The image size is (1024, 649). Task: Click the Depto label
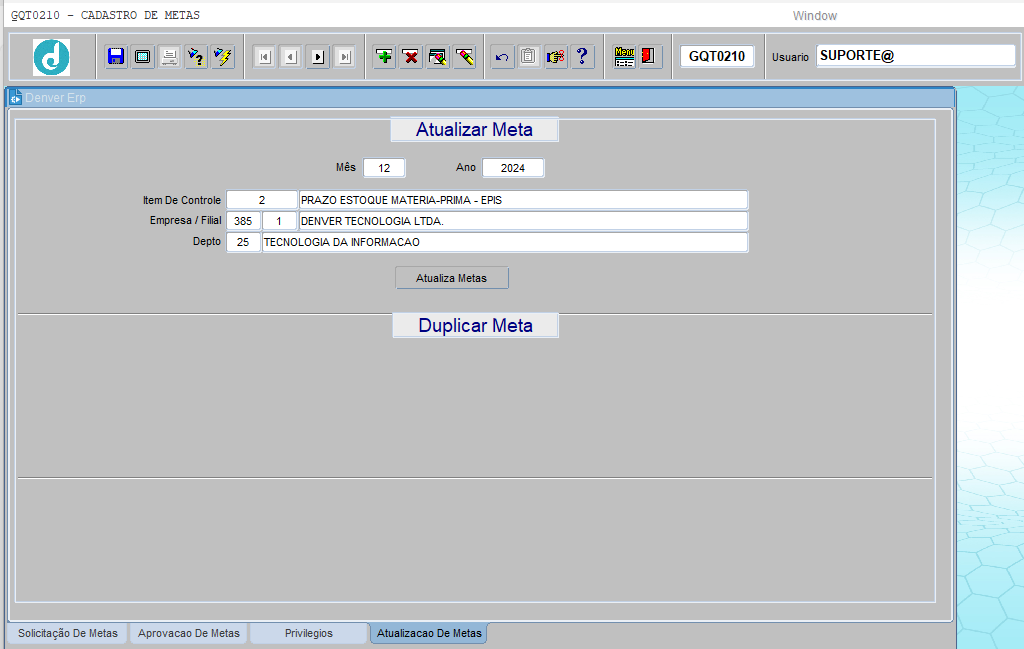point(207,241)
